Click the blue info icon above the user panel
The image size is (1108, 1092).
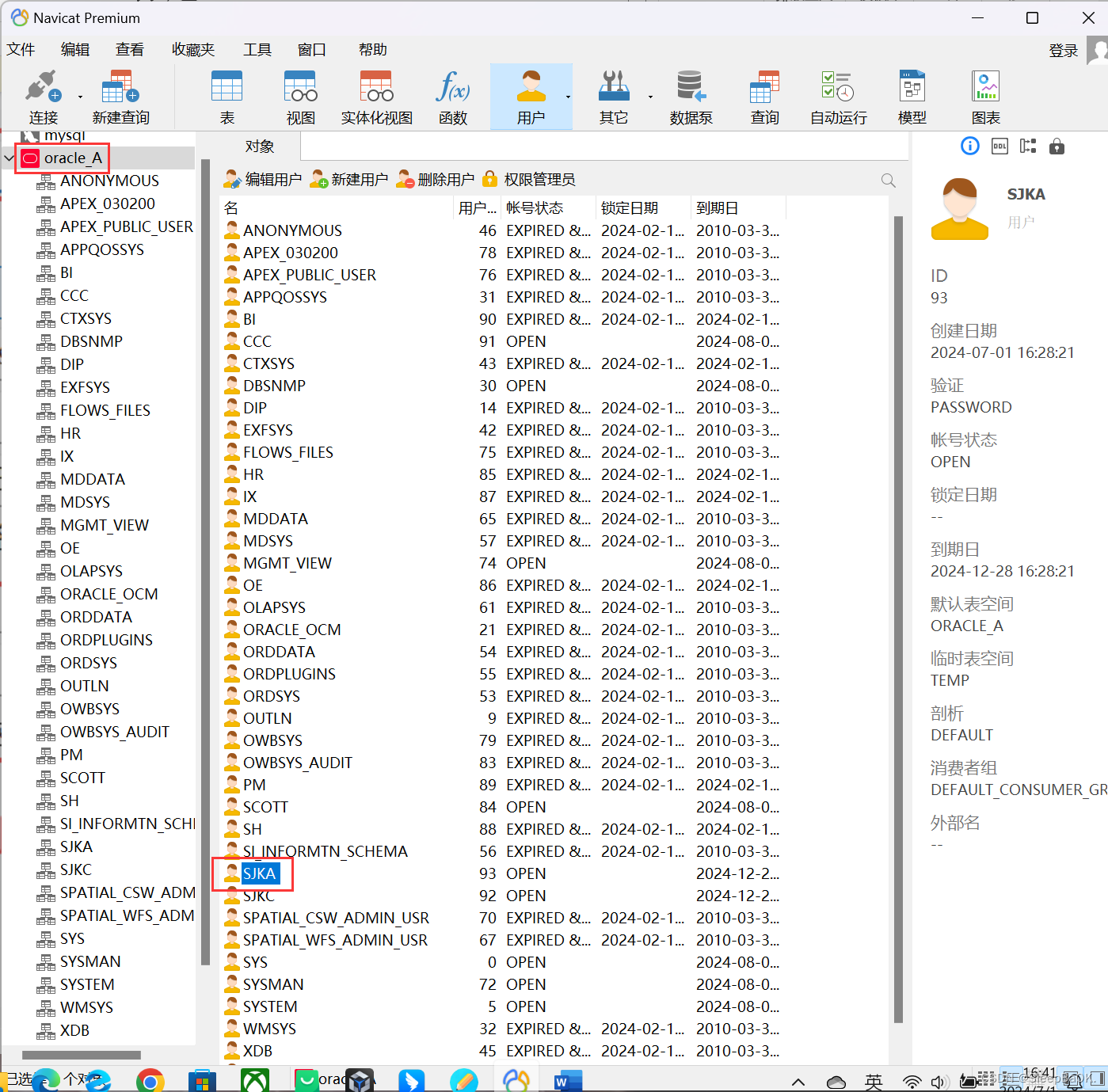pyautogui.click(x=969, y=146)
